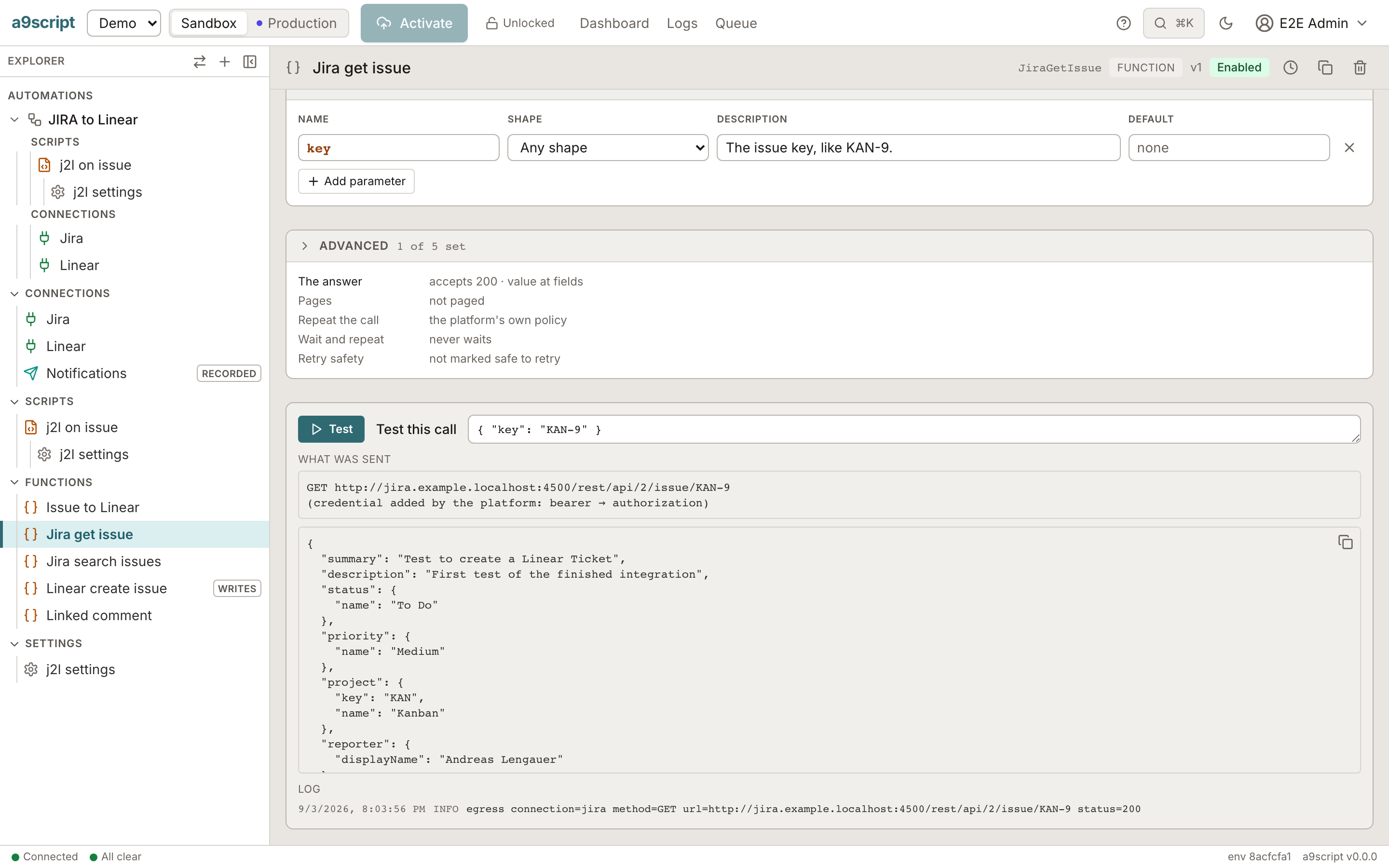The height and width of the screenshot is (868, 1389).
Task: Open the Linked comment function
Action: point(99,615)
